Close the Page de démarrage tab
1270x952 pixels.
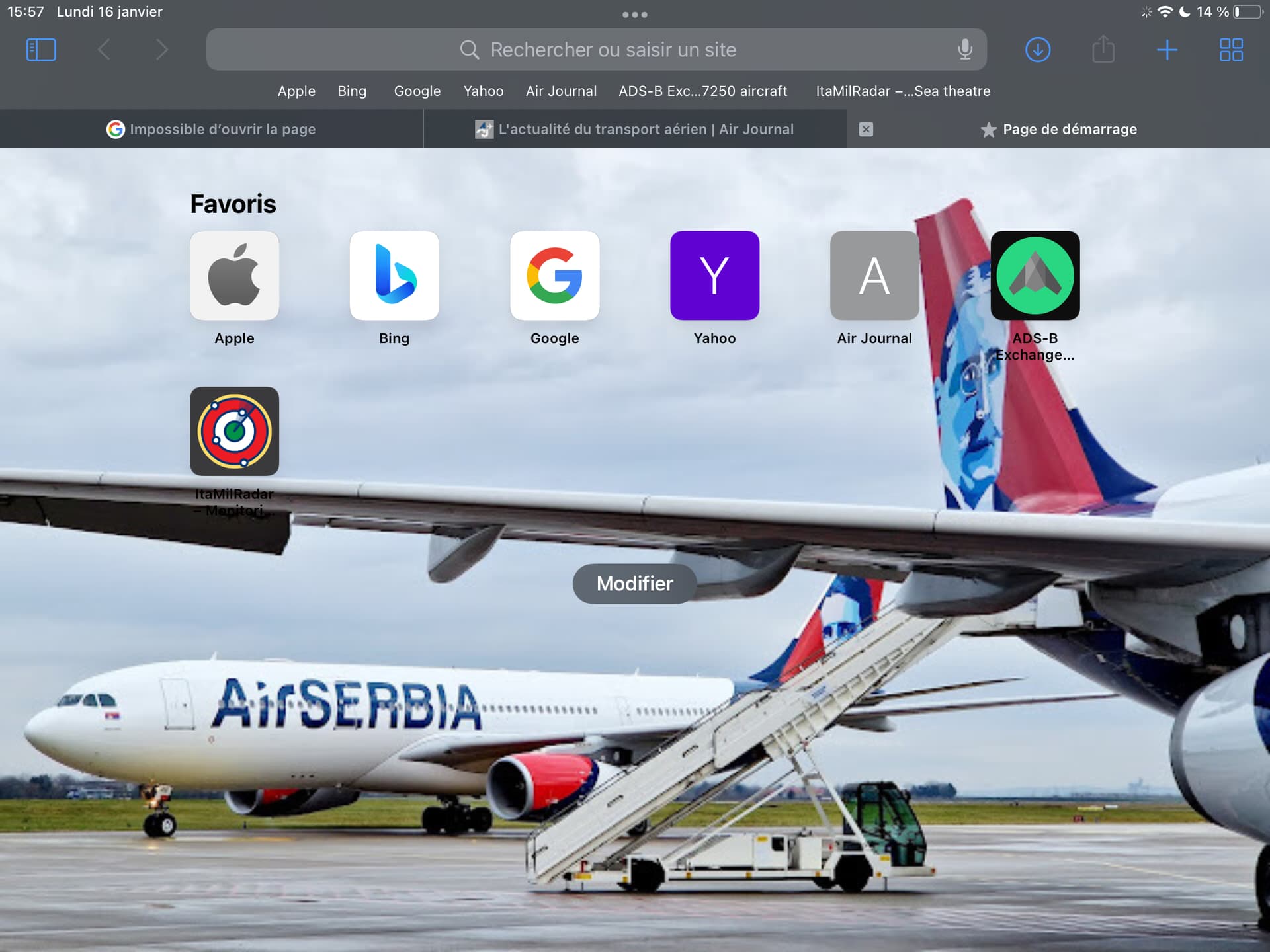click(x=866, y=129)
